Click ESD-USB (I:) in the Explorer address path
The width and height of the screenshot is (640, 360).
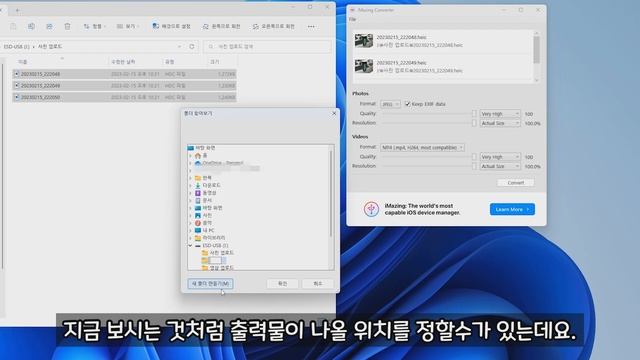pyautogui.click(x=16, y=47)
